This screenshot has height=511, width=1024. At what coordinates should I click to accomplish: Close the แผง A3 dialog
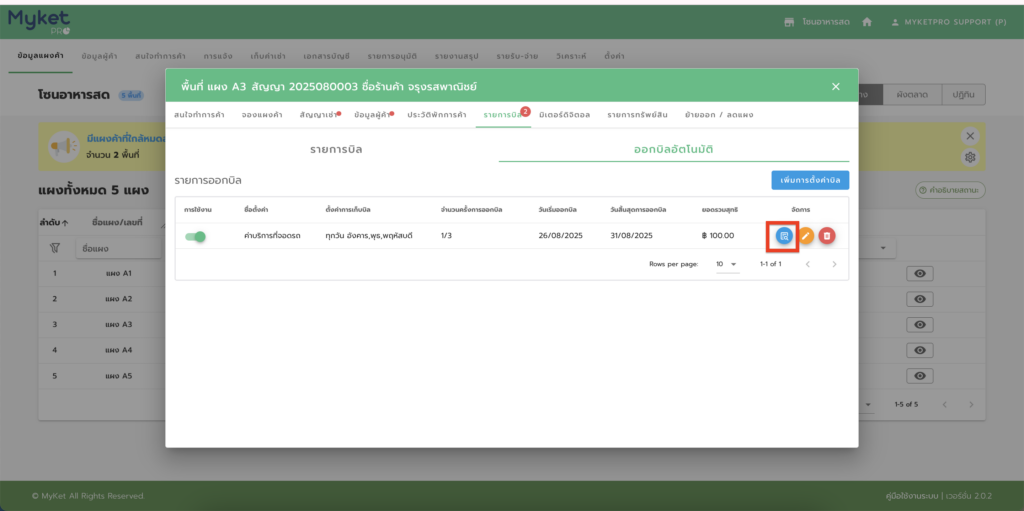coord(836,86)
